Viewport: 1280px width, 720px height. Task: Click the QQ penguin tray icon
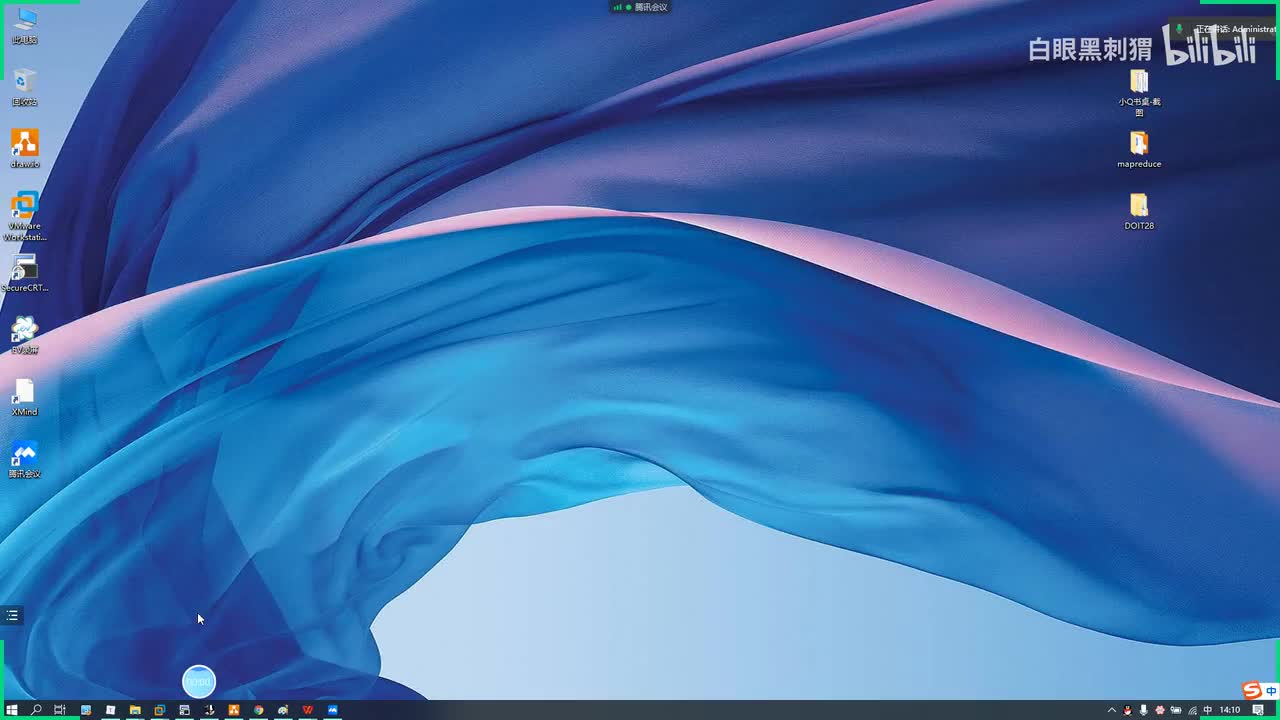(1128, 710)
